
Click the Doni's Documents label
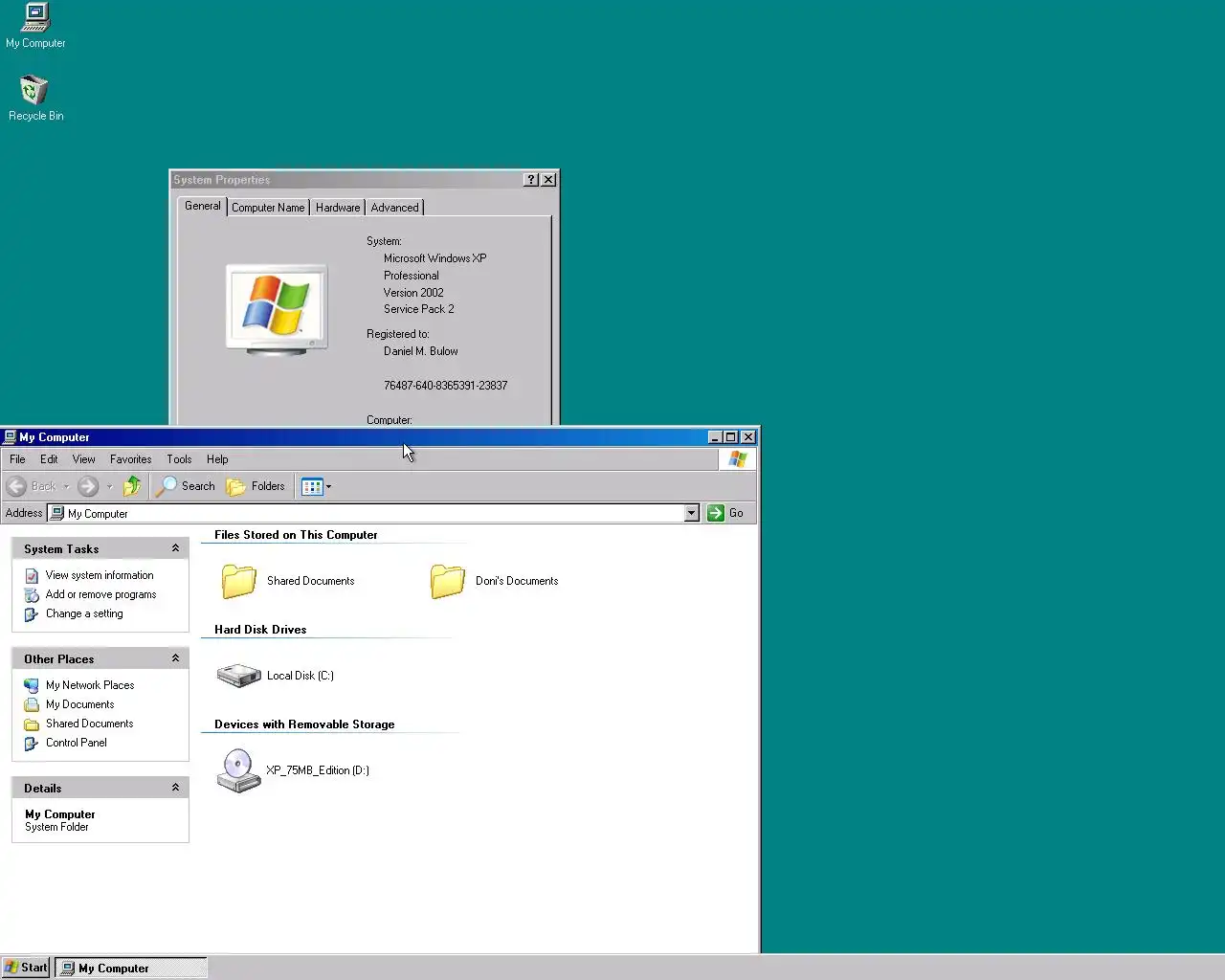click(517, 581)
